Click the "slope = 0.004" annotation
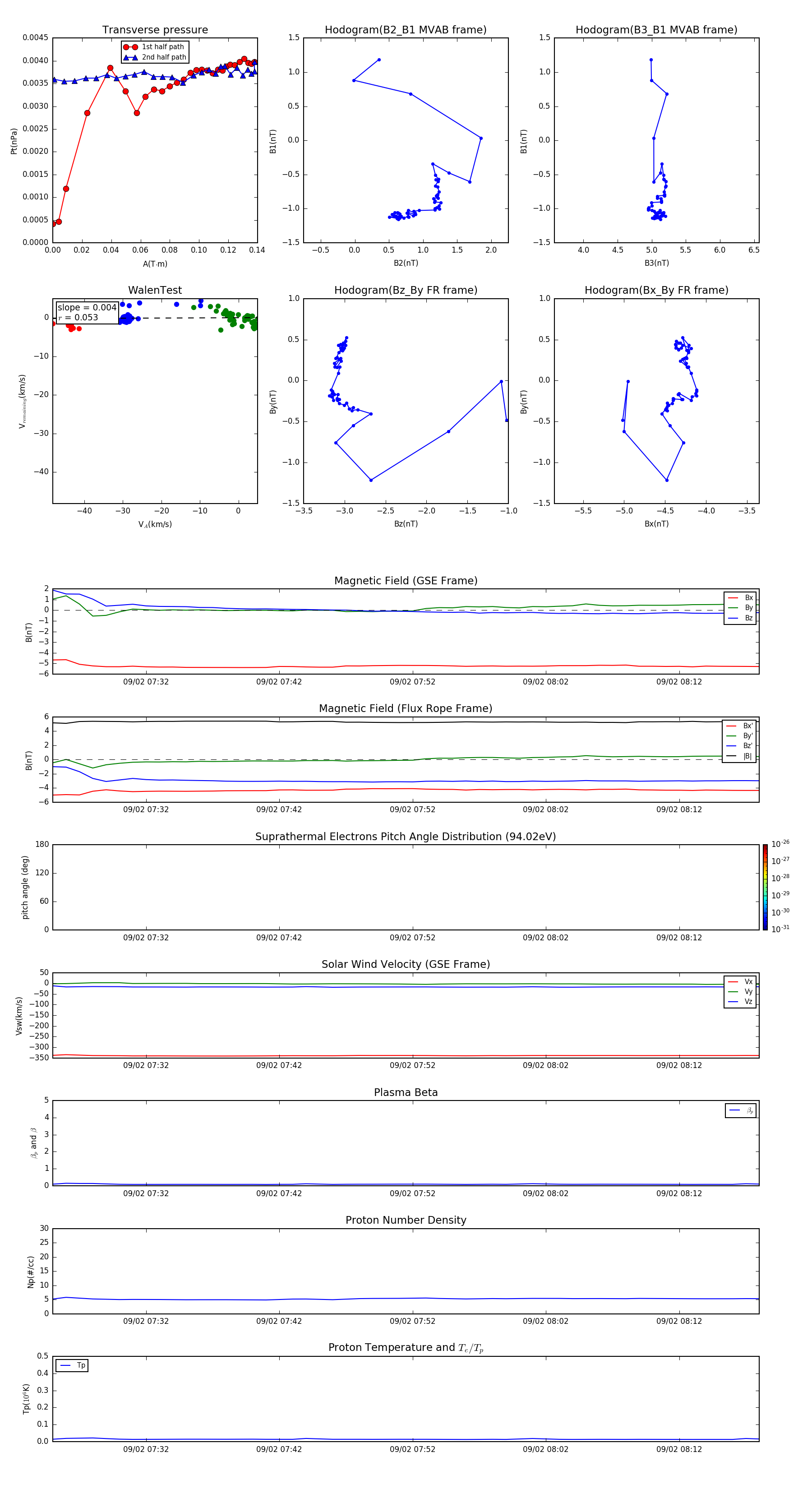Viewport: 812px width, 1489px height. 87,308
